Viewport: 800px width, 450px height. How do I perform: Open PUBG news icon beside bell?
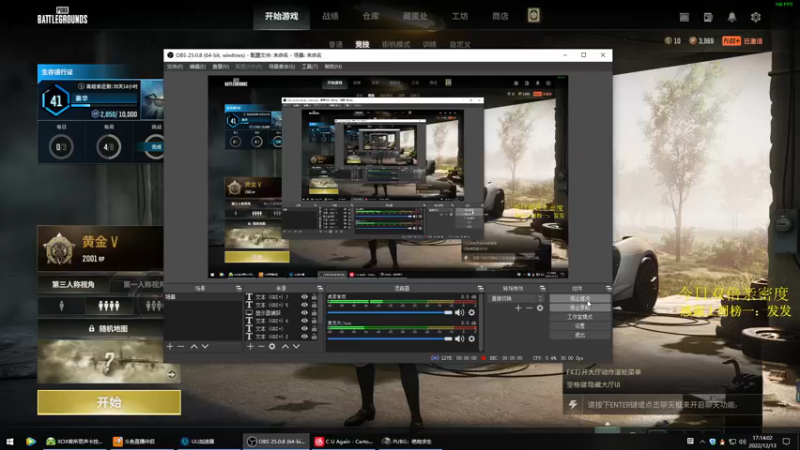(708, 17)
